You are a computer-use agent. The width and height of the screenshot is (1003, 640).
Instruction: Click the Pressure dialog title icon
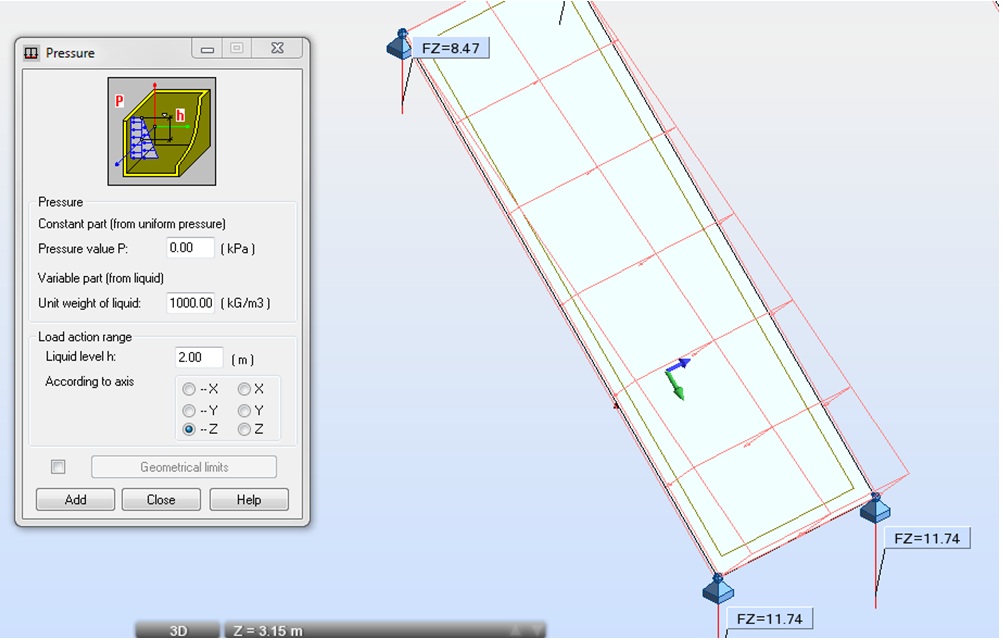[x=31, y=53]
